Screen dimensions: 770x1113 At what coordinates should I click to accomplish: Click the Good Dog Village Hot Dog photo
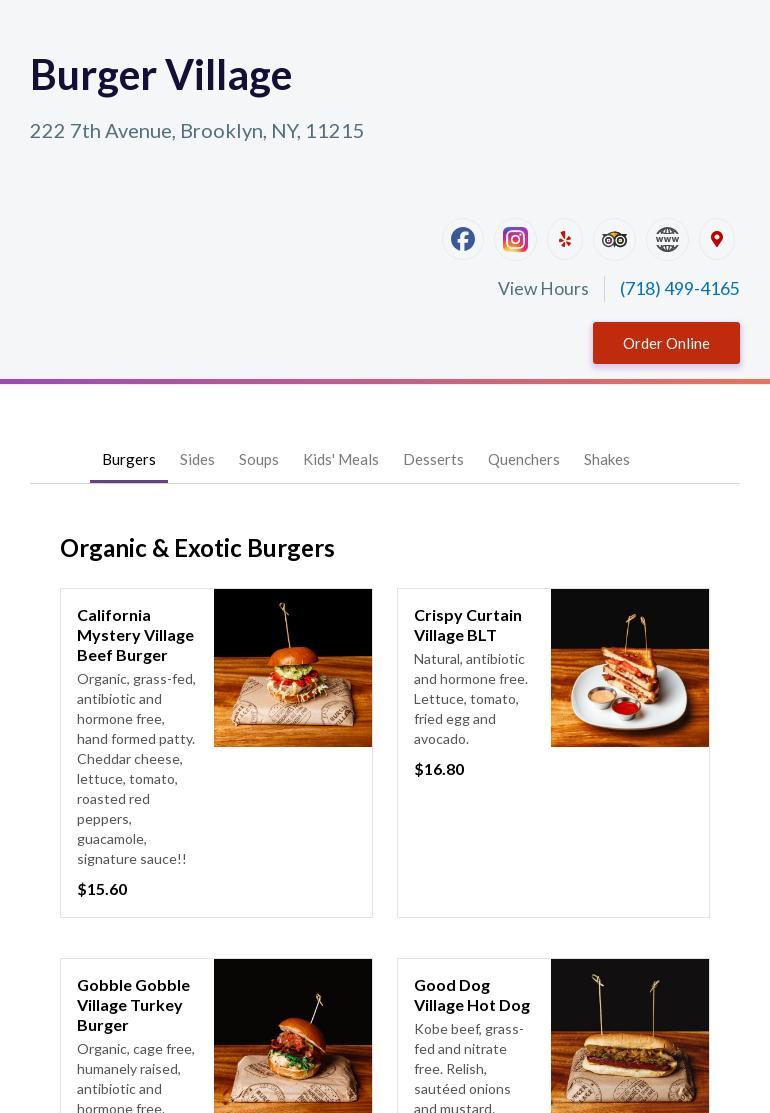pyautogui.click(x=630, y=1036)
